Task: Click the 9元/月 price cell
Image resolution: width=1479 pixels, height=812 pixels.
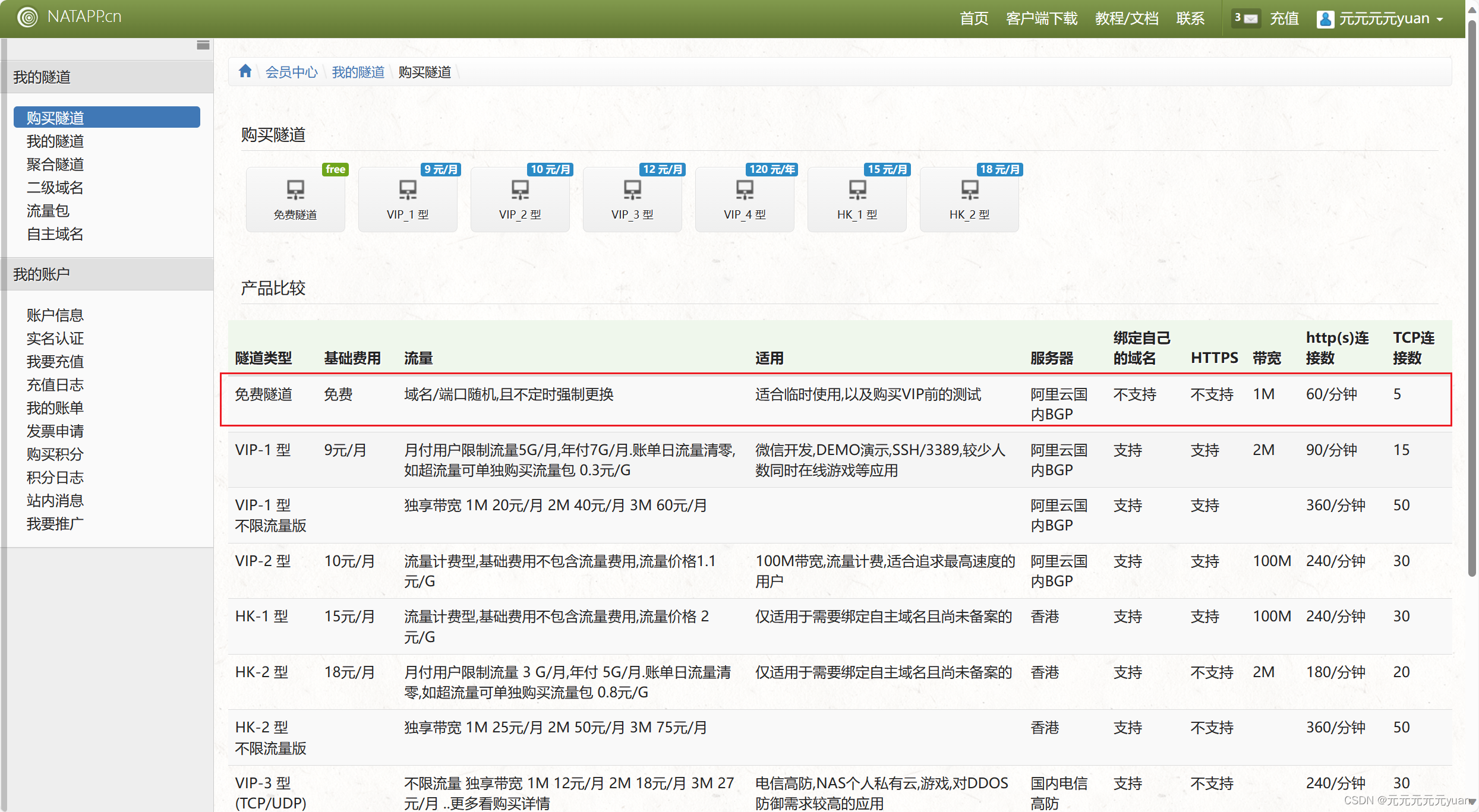Action: (345, 450)
